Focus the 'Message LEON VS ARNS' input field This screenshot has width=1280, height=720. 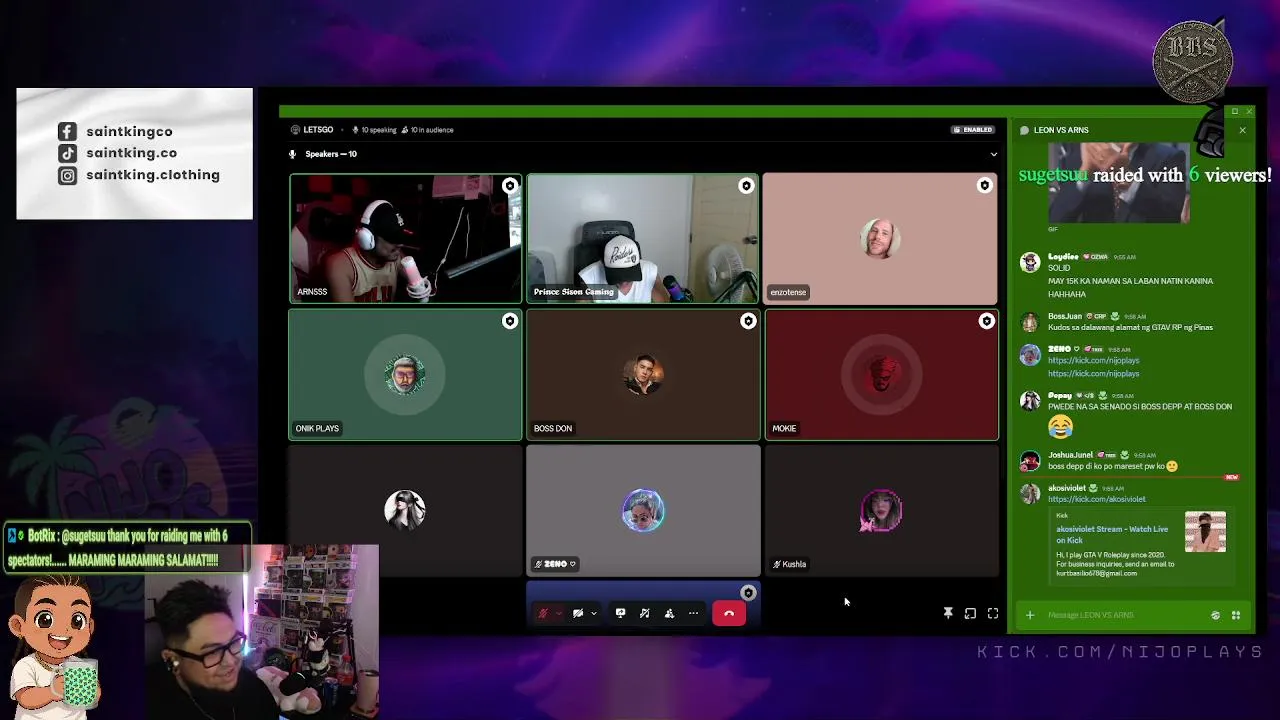(x=1125, y=615)
